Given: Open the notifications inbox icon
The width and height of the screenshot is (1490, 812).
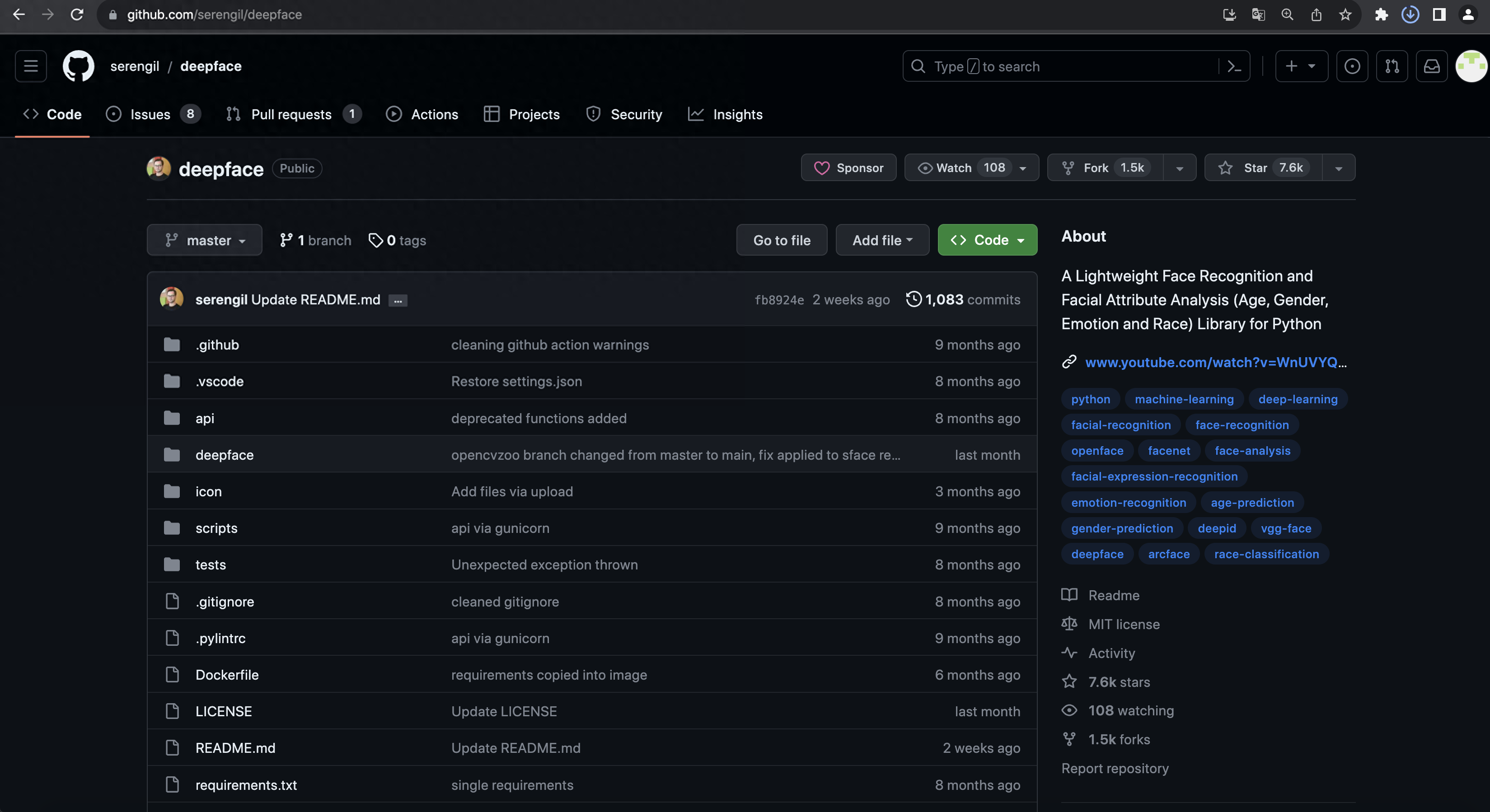Looking at the screenshot, I should coord(1432,66).
